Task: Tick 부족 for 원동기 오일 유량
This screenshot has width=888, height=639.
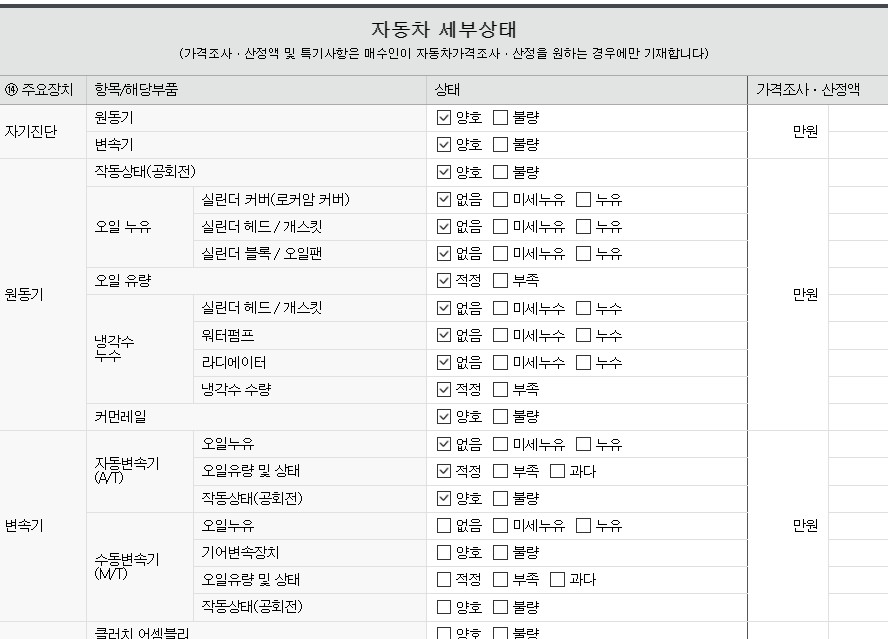Action: [x=501, y=281]
